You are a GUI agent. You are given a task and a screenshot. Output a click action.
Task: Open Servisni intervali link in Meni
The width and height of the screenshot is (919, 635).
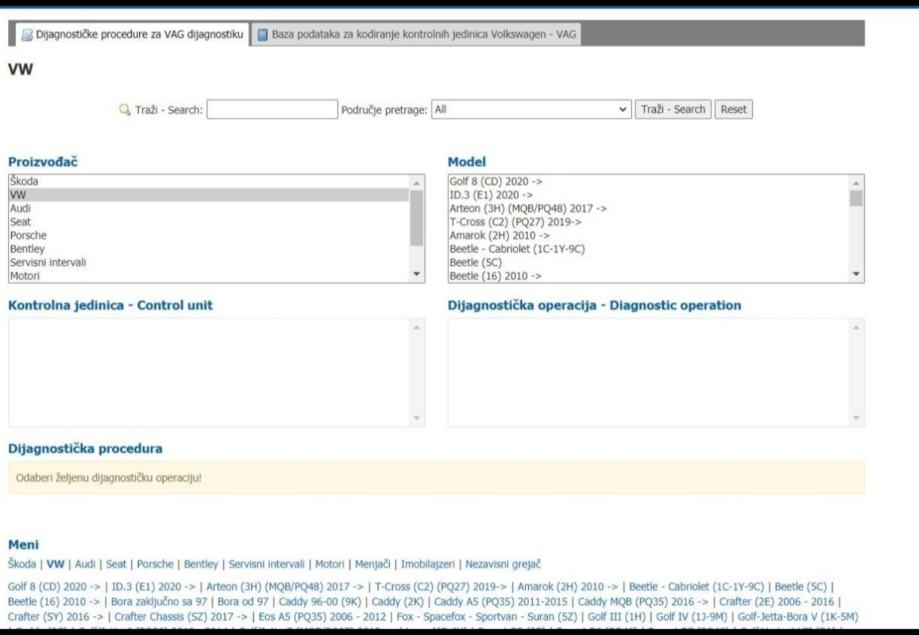click(x=266, y=564)
